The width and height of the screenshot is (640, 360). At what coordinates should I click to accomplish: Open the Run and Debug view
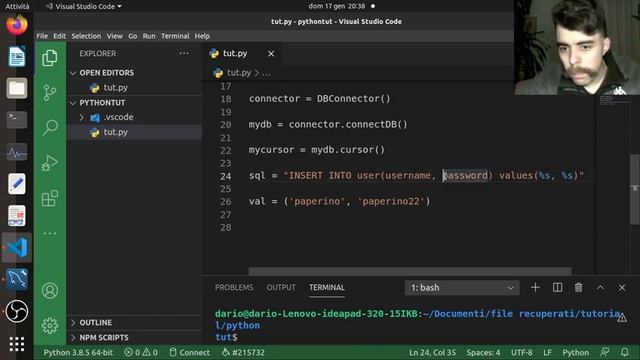(50, 163)
